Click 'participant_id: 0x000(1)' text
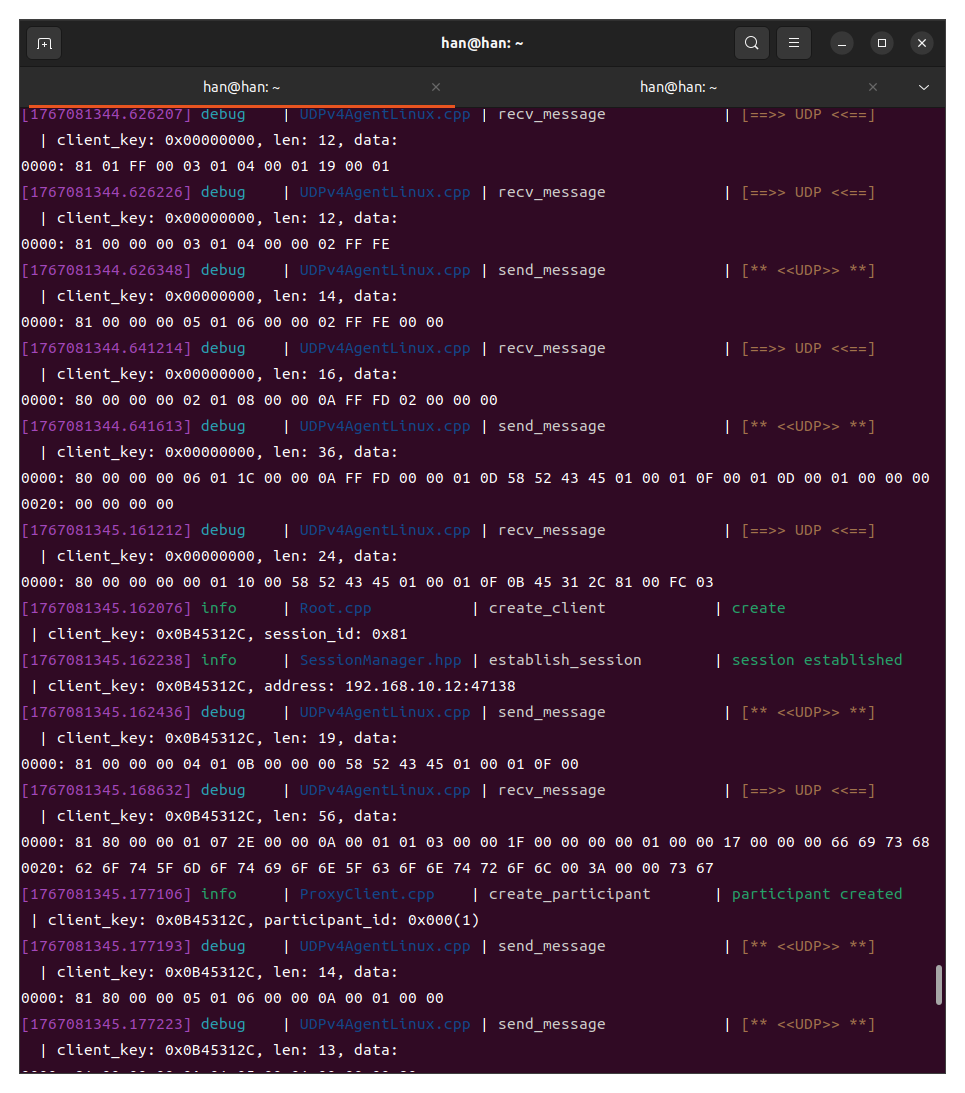The height and width of the screenshot is (1093, 965). pos(372,921)
